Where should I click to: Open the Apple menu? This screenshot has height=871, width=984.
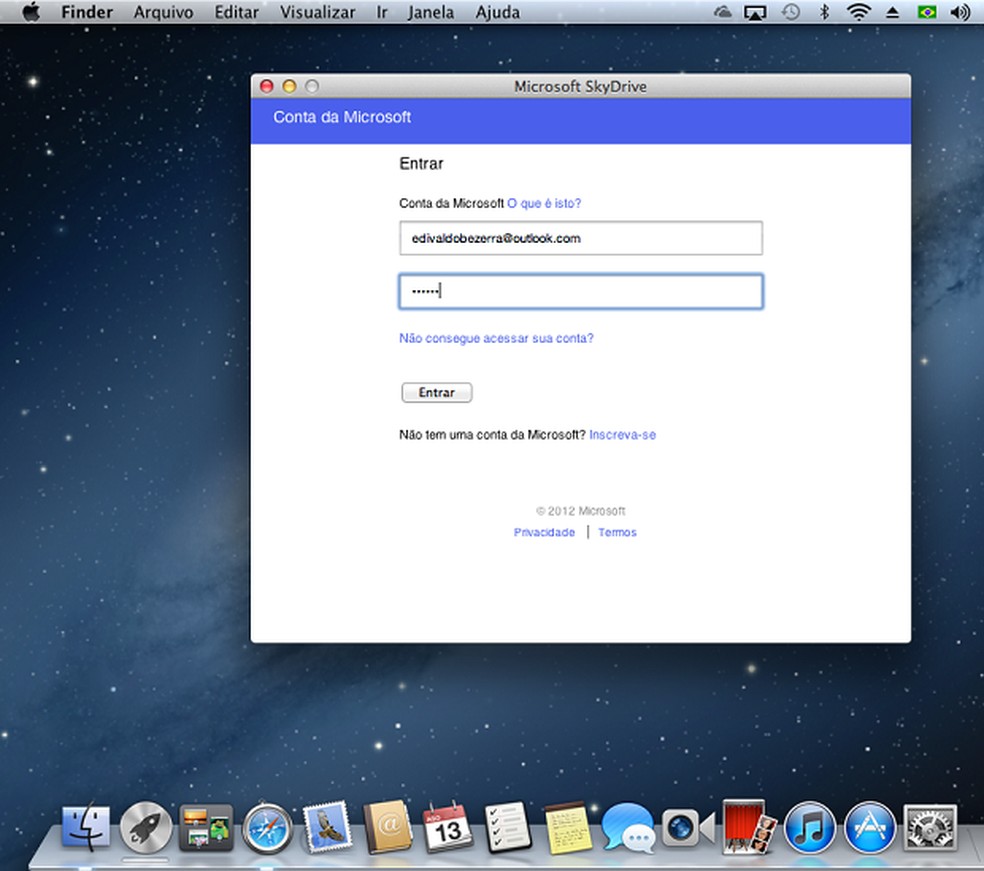point(30,12)
